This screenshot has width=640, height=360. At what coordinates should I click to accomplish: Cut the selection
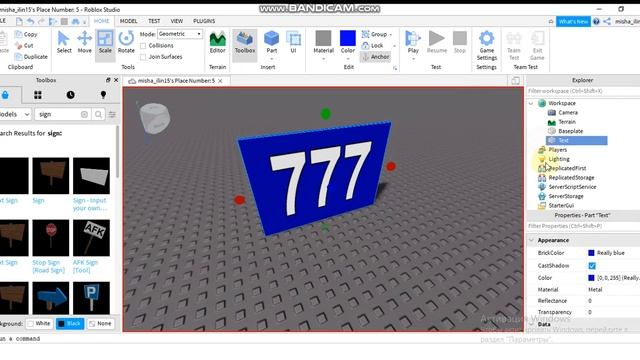coord(24,45)
